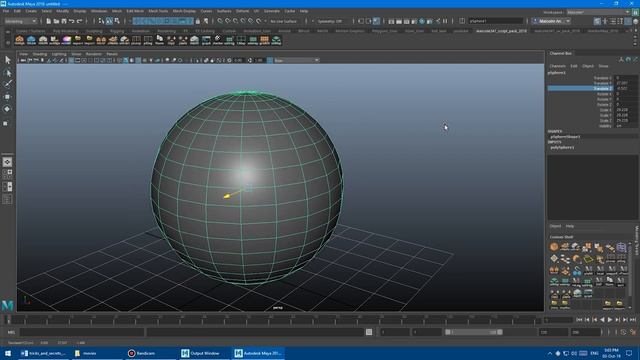Toggle select by object type mode

109,21
